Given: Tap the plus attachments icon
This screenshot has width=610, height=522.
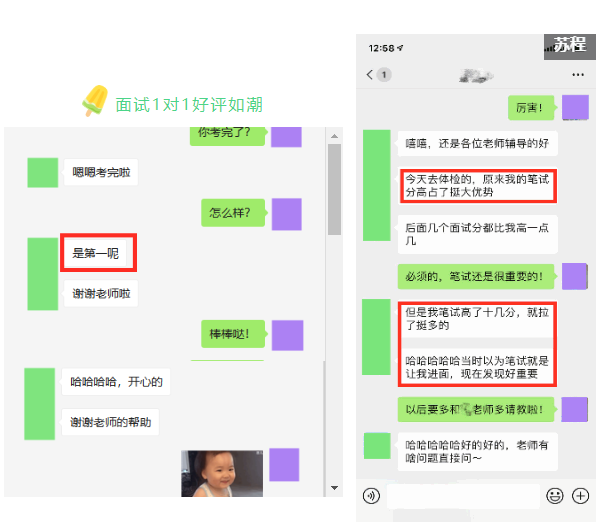Looking at the screenshot, I should click(x=580, y=495).
